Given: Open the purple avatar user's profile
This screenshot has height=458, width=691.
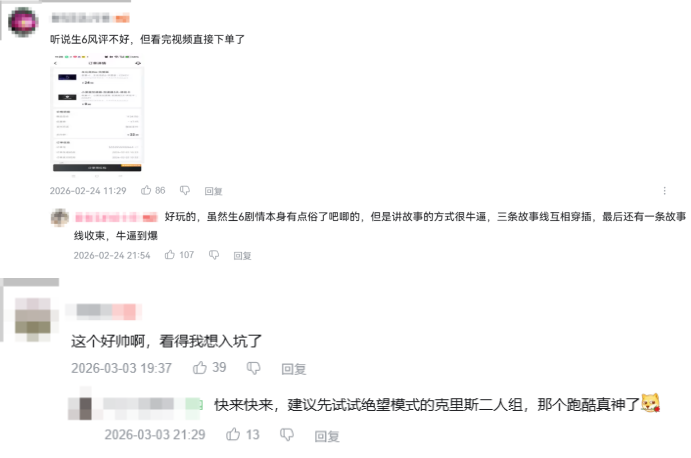Looking at the screenshot, I should [23, 22].
